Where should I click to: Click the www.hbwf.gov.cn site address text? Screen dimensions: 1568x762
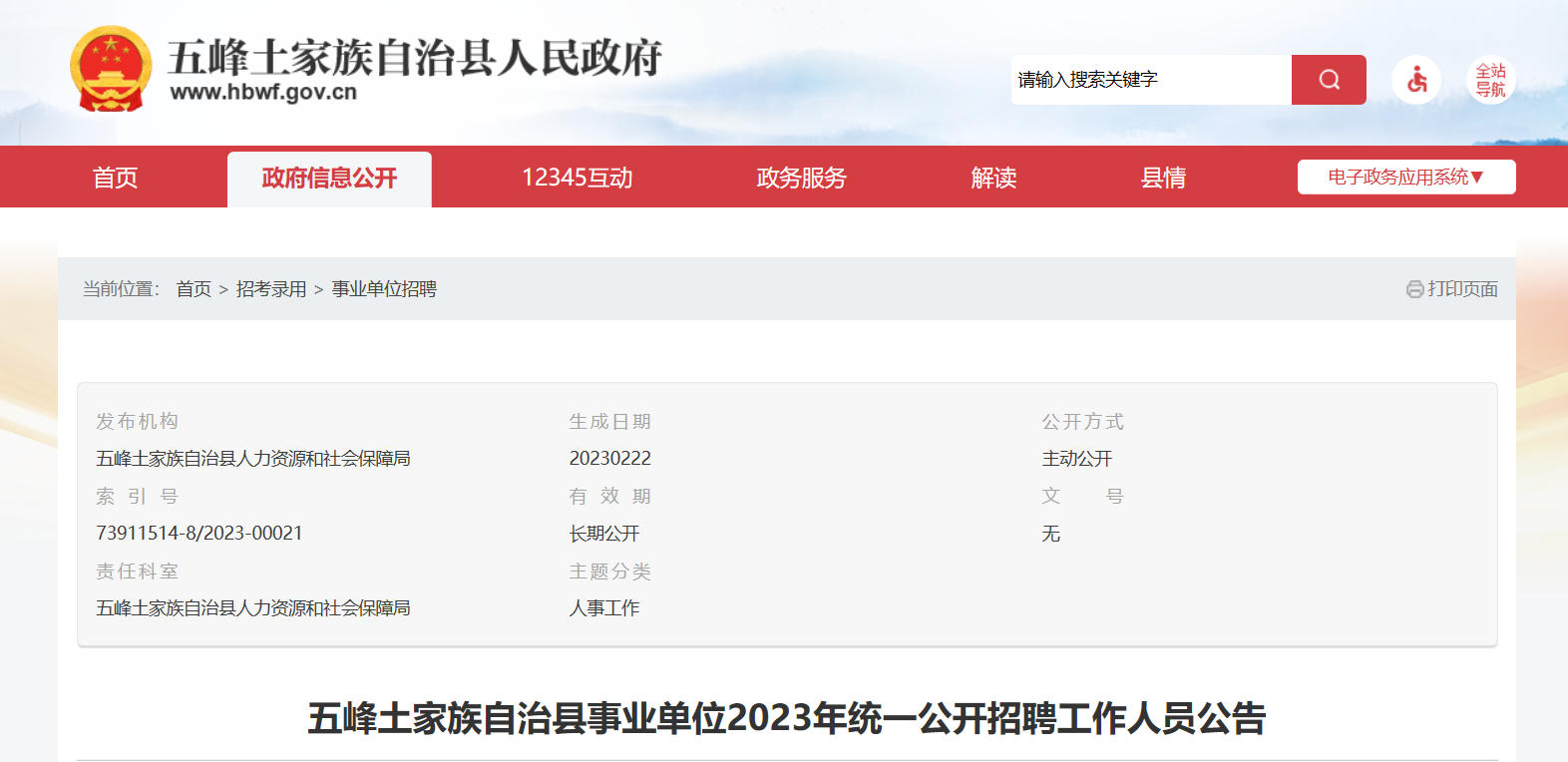point(263,92)
